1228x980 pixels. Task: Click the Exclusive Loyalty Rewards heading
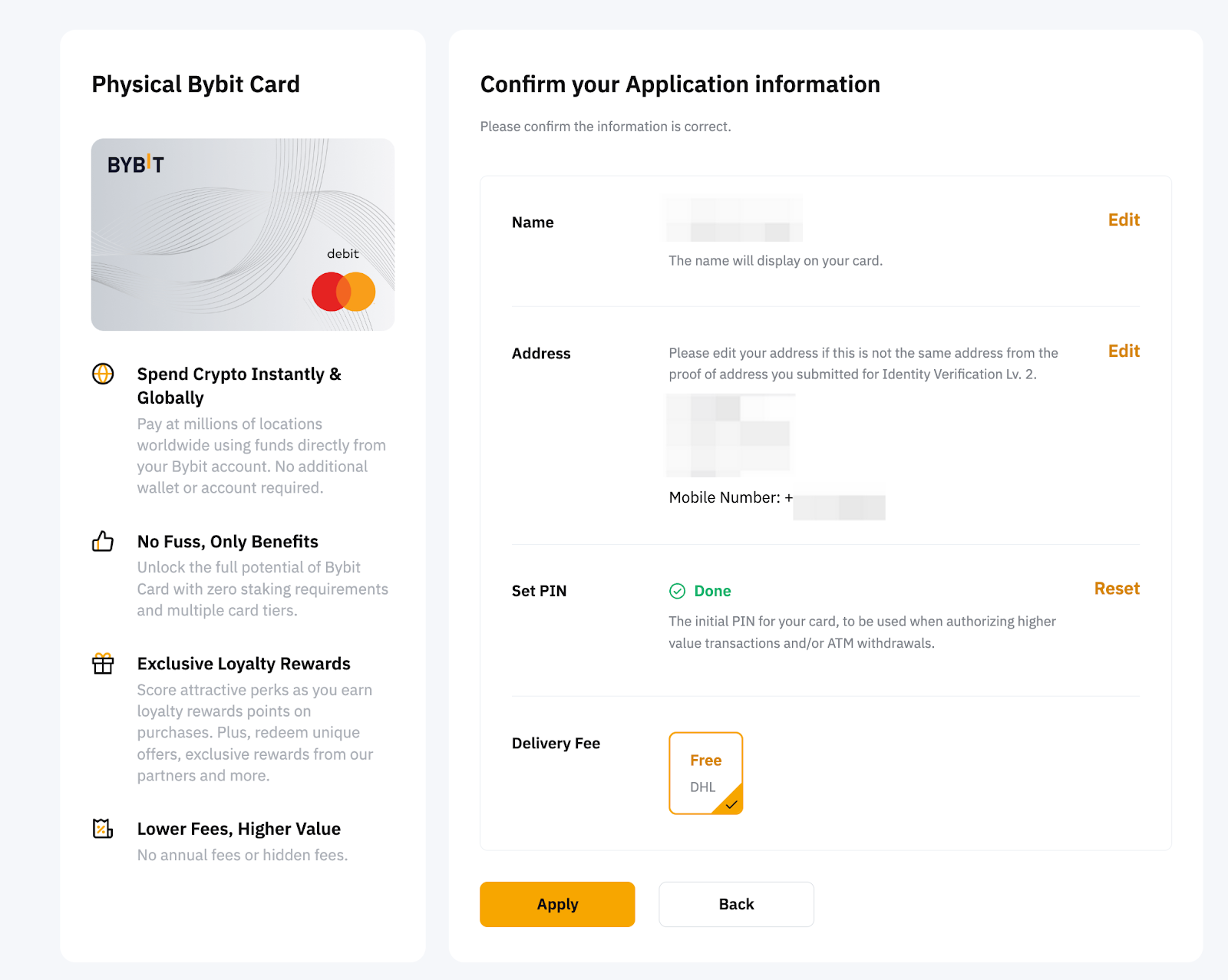tap(243, 664)
